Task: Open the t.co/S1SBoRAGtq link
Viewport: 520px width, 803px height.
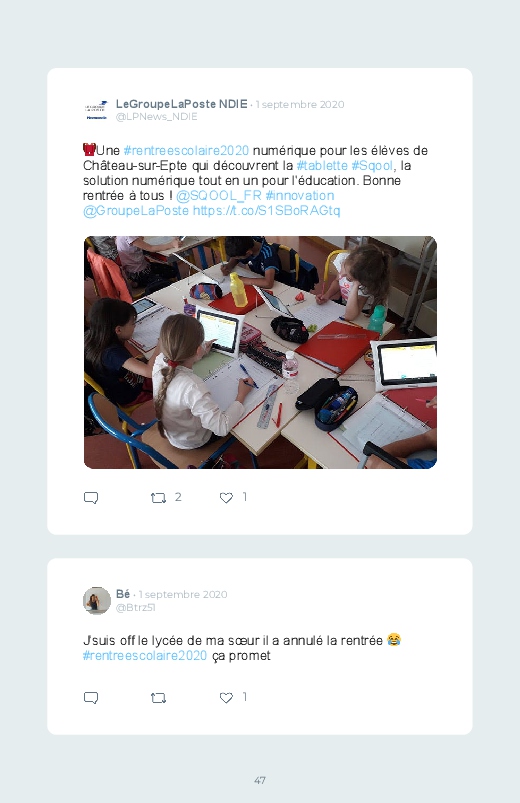Action: click(x=266, y=210)
